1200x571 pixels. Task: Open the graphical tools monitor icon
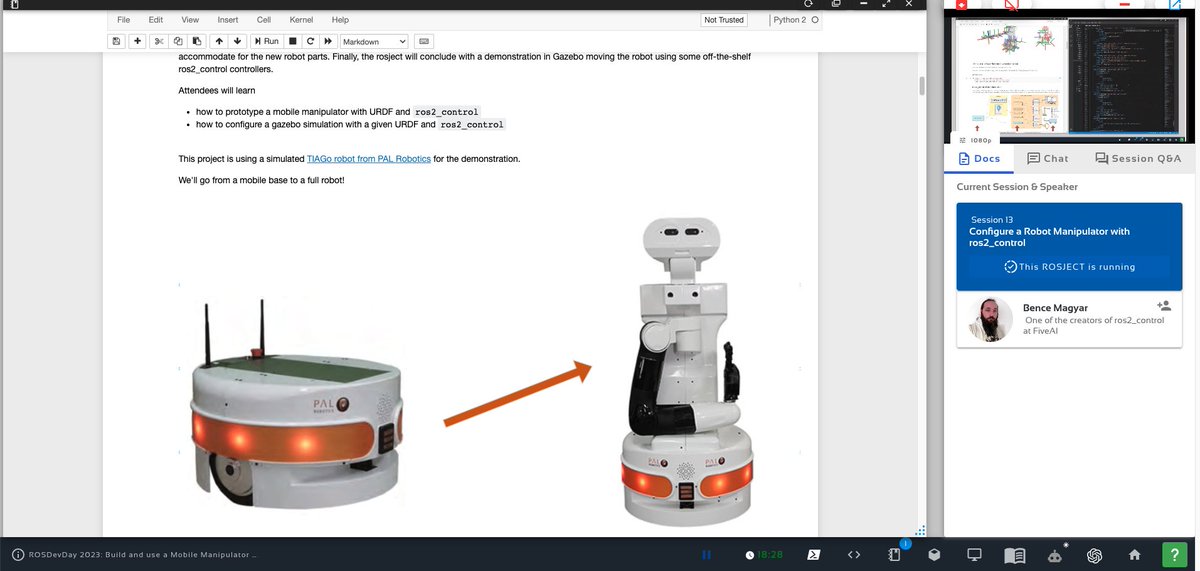coord(974,554)
